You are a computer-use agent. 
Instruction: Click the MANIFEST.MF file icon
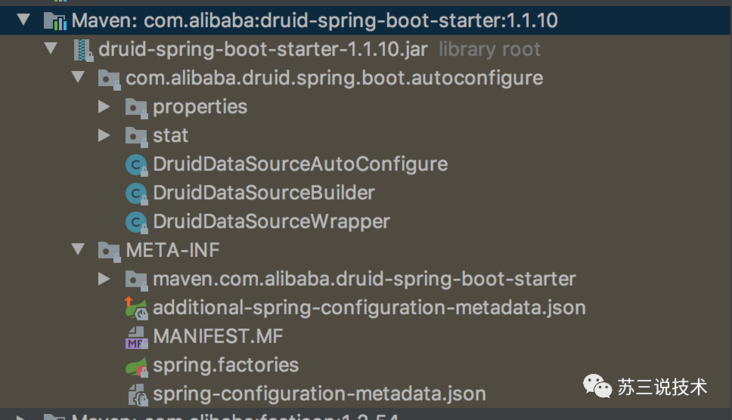(x=137, y=337)
